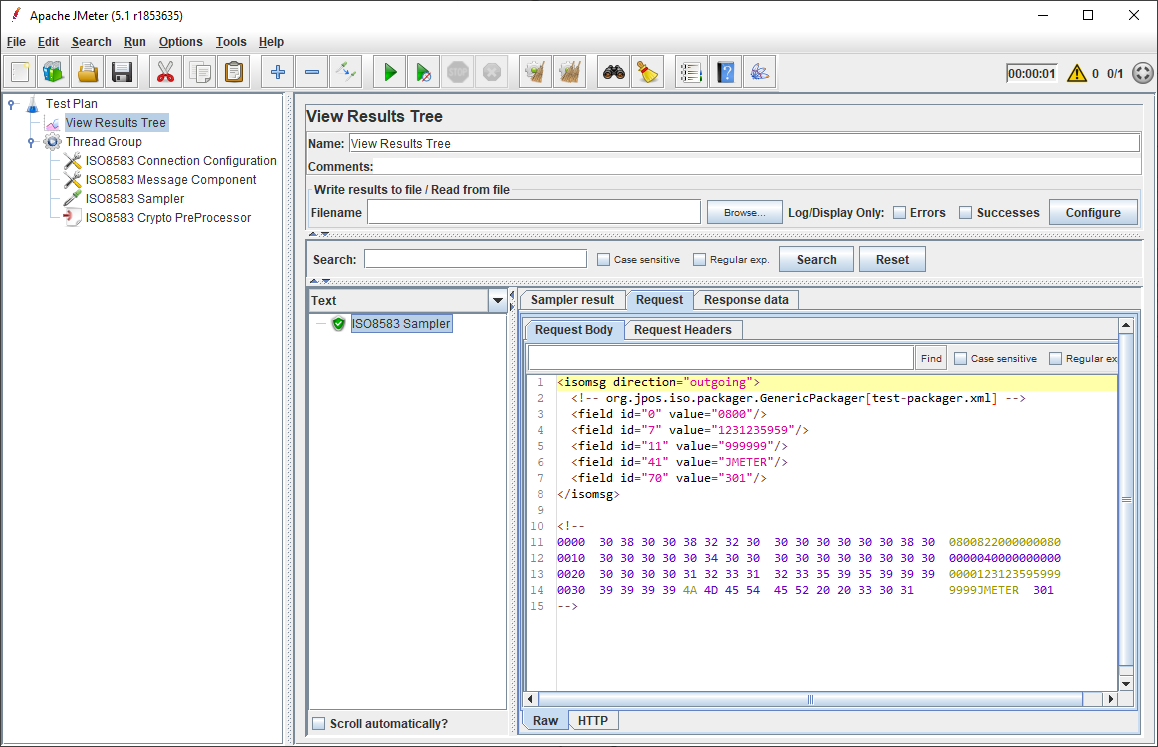Click Start no pauses toolbar icon
This screenshot has width=1158, height=747.
[x=424, y=72]
